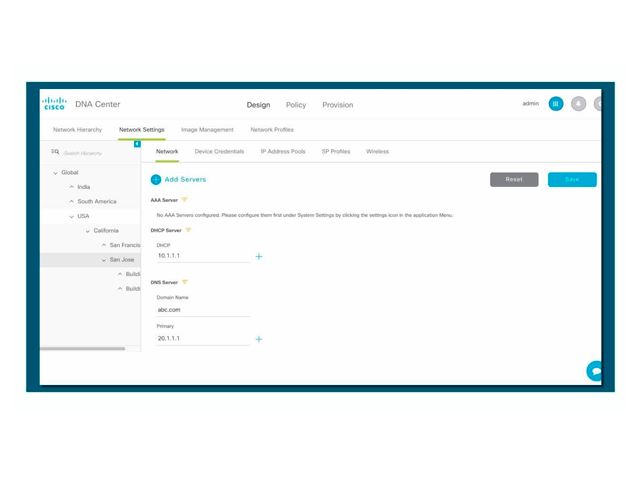Add another DHCP server with plus icon

pos(259,257)
